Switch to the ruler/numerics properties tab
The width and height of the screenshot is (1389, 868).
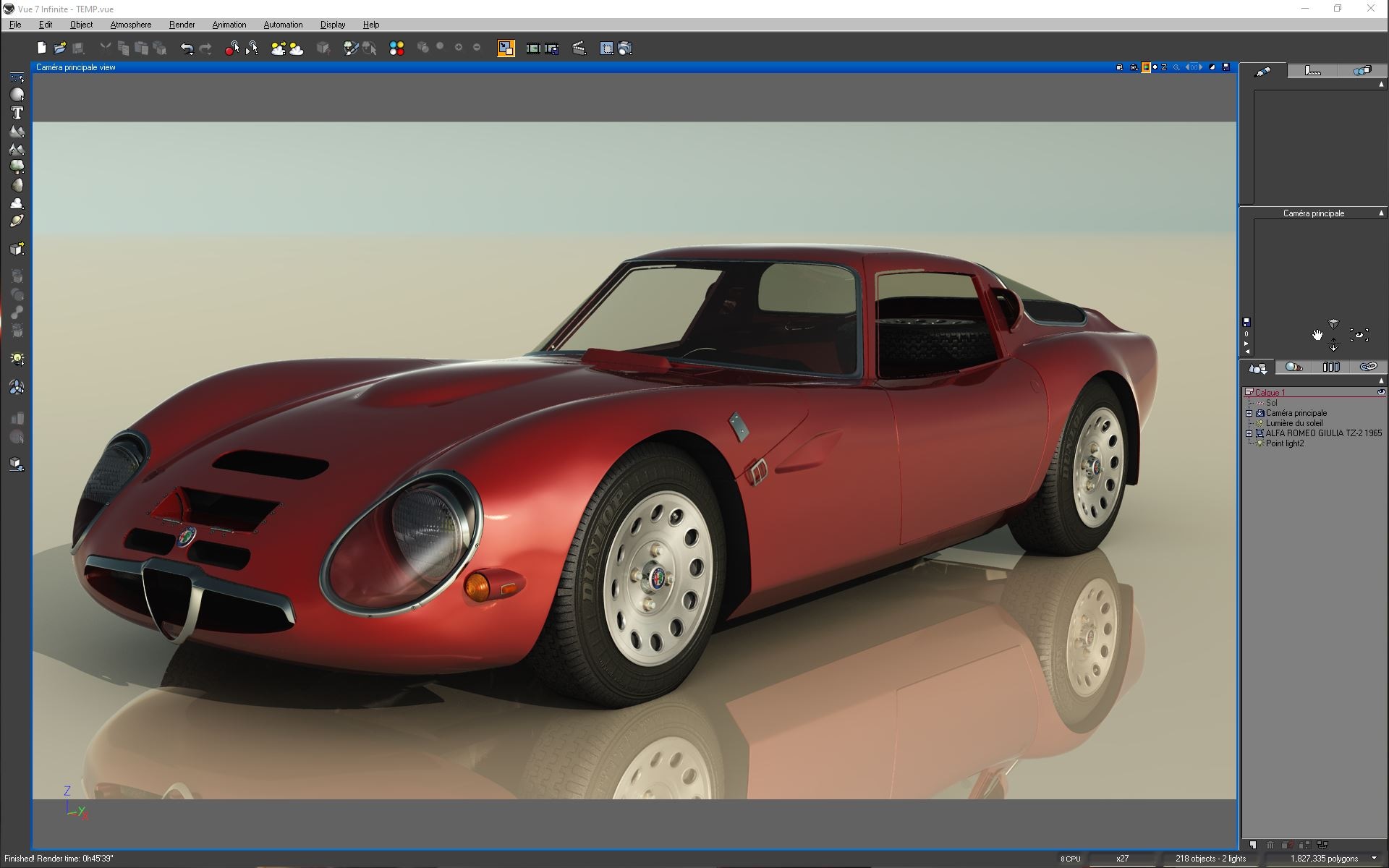[1312, 71]
